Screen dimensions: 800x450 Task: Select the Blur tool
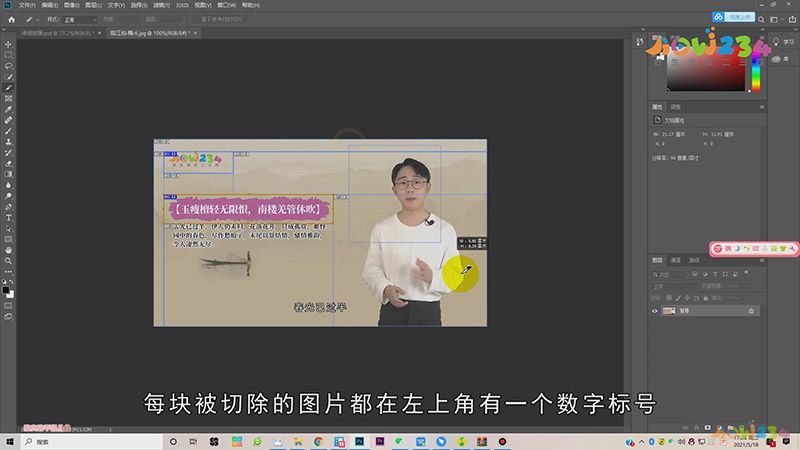coord(8,185)
